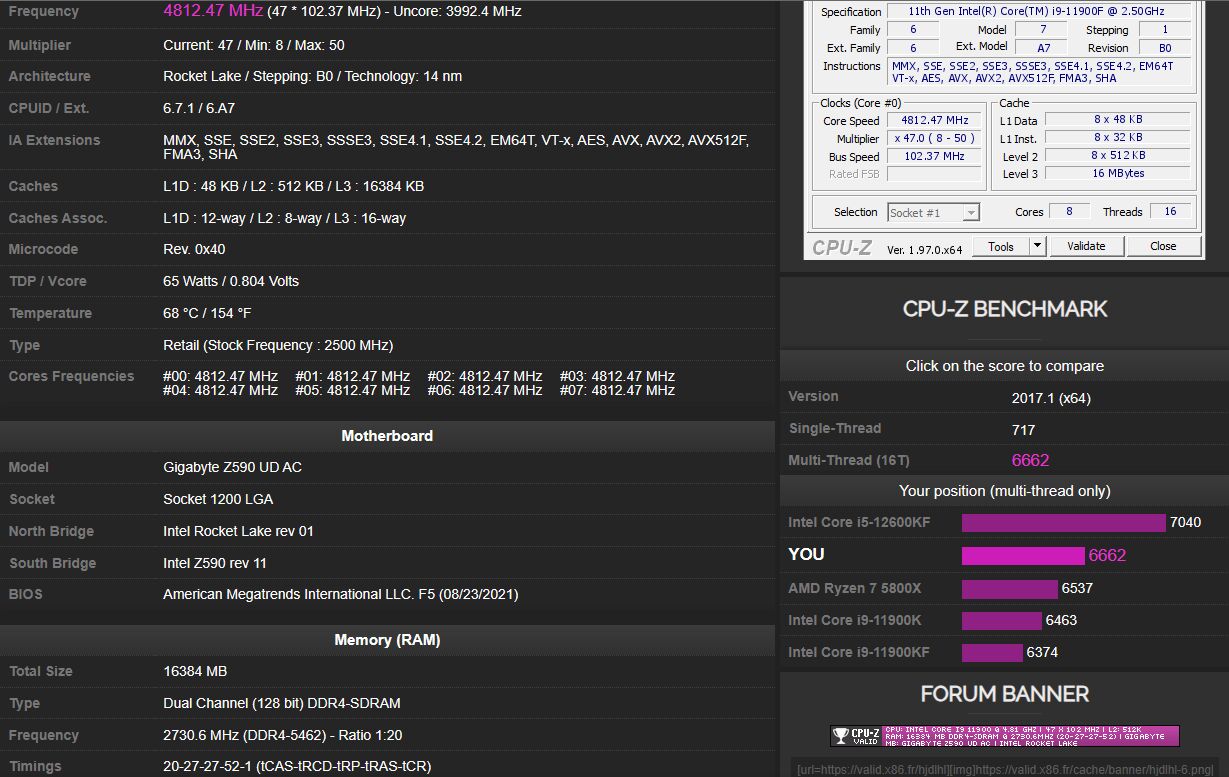This screenshot has width=1229, height=777.
Task: Click the CPUID value 6.7.1 / 6.A7
Action: [x=199, y=108]
